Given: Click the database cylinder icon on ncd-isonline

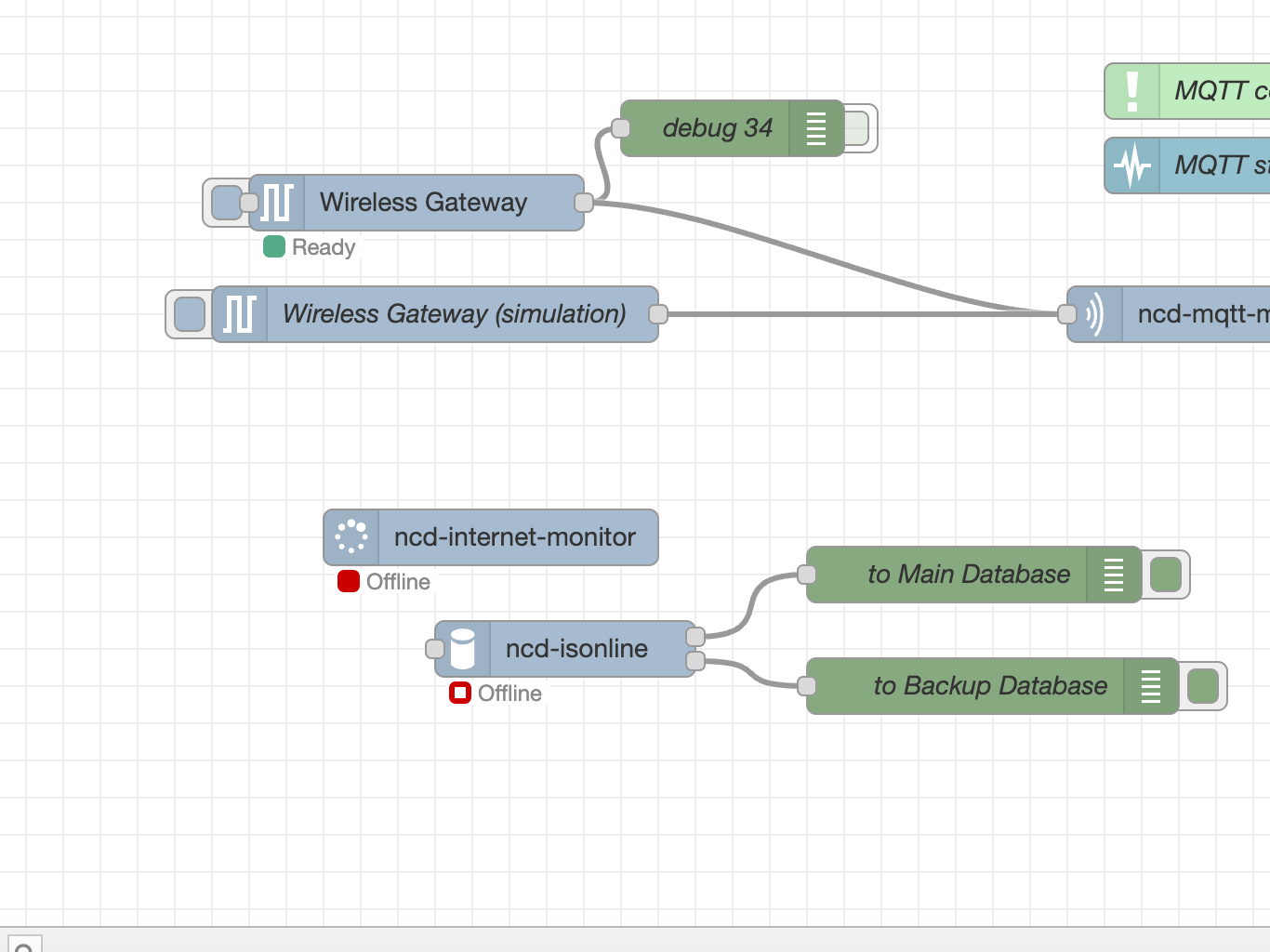Looking at the screenshot, I should tap(462, 648).
